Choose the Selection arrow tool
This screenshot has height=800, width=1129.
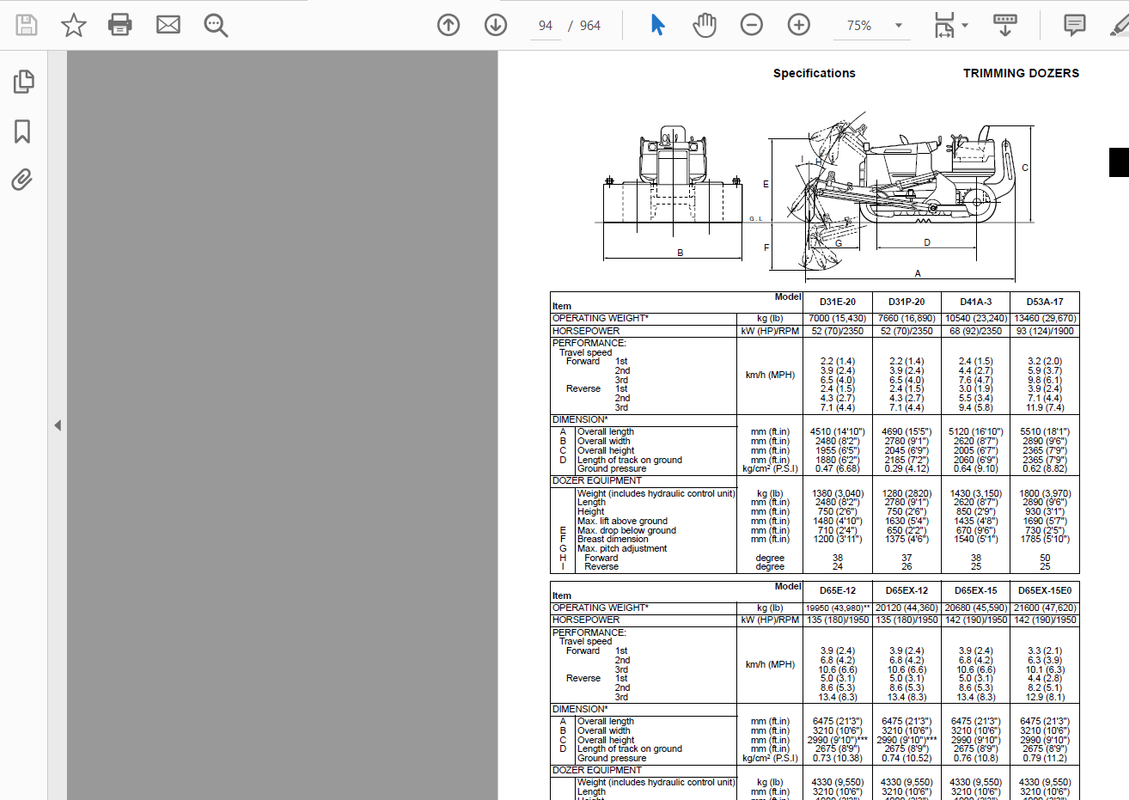tap(657, 25)
